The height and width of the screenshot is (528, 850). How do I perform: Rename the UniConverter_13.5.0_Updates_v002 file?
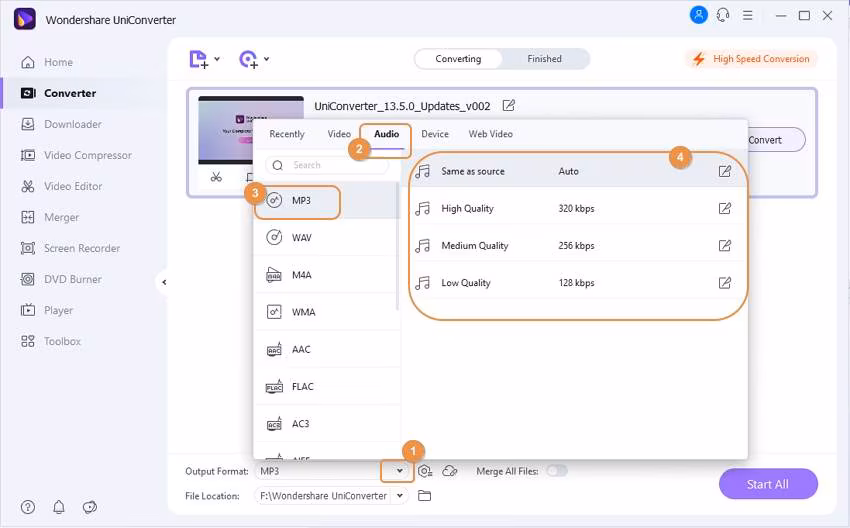click(508, 106)
